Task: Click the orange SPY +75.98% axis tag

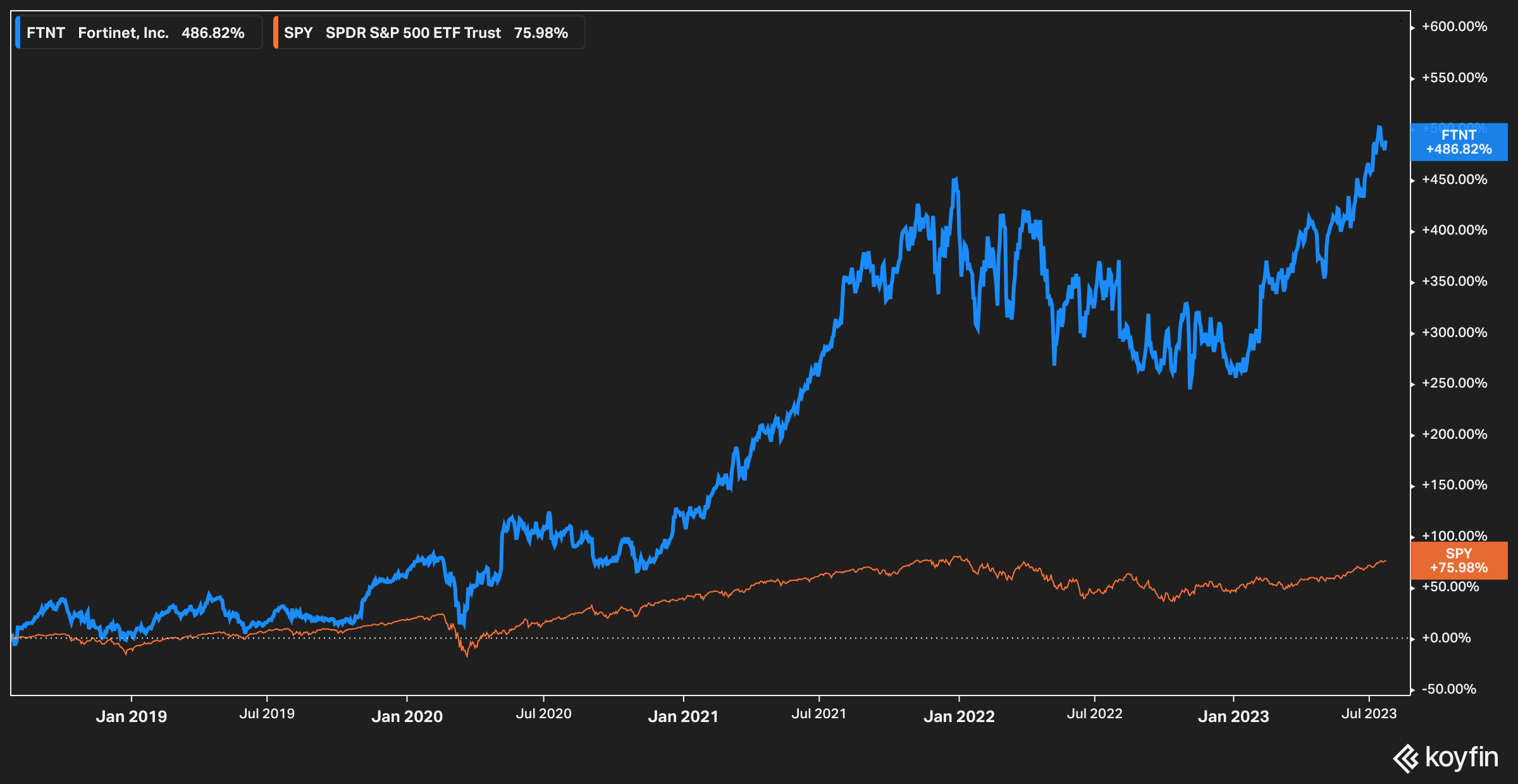Action: click(1459, 561)
